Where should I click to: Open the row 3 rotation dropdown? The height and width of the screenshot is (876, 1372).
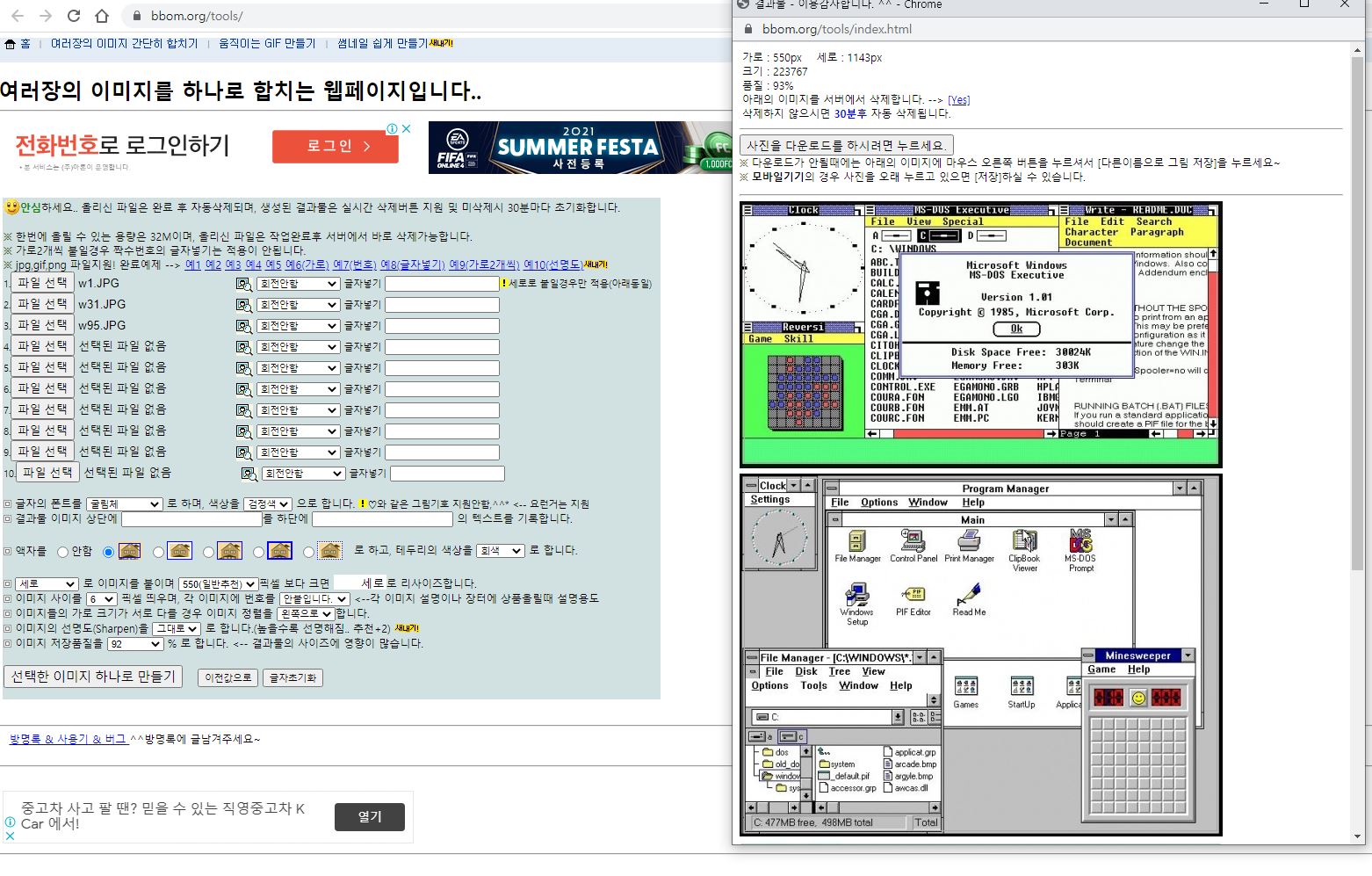[298, 326]
